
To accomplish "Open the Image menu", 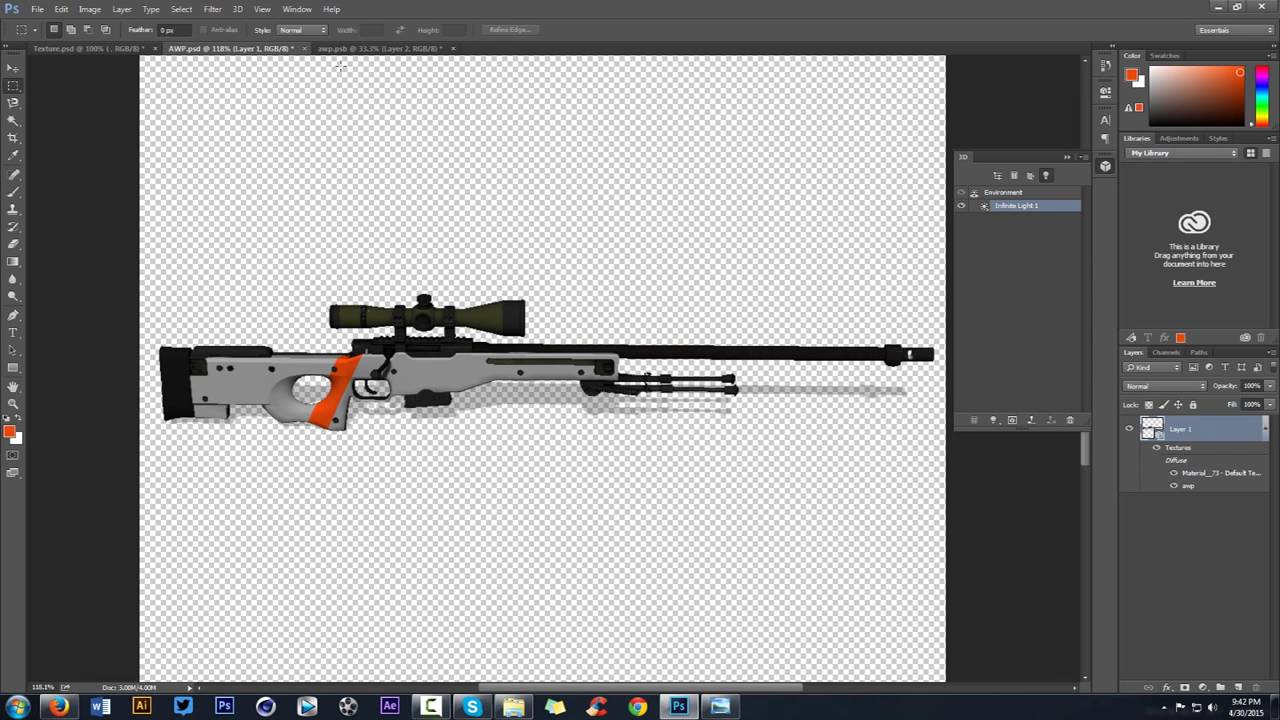I will pos(90,9).
